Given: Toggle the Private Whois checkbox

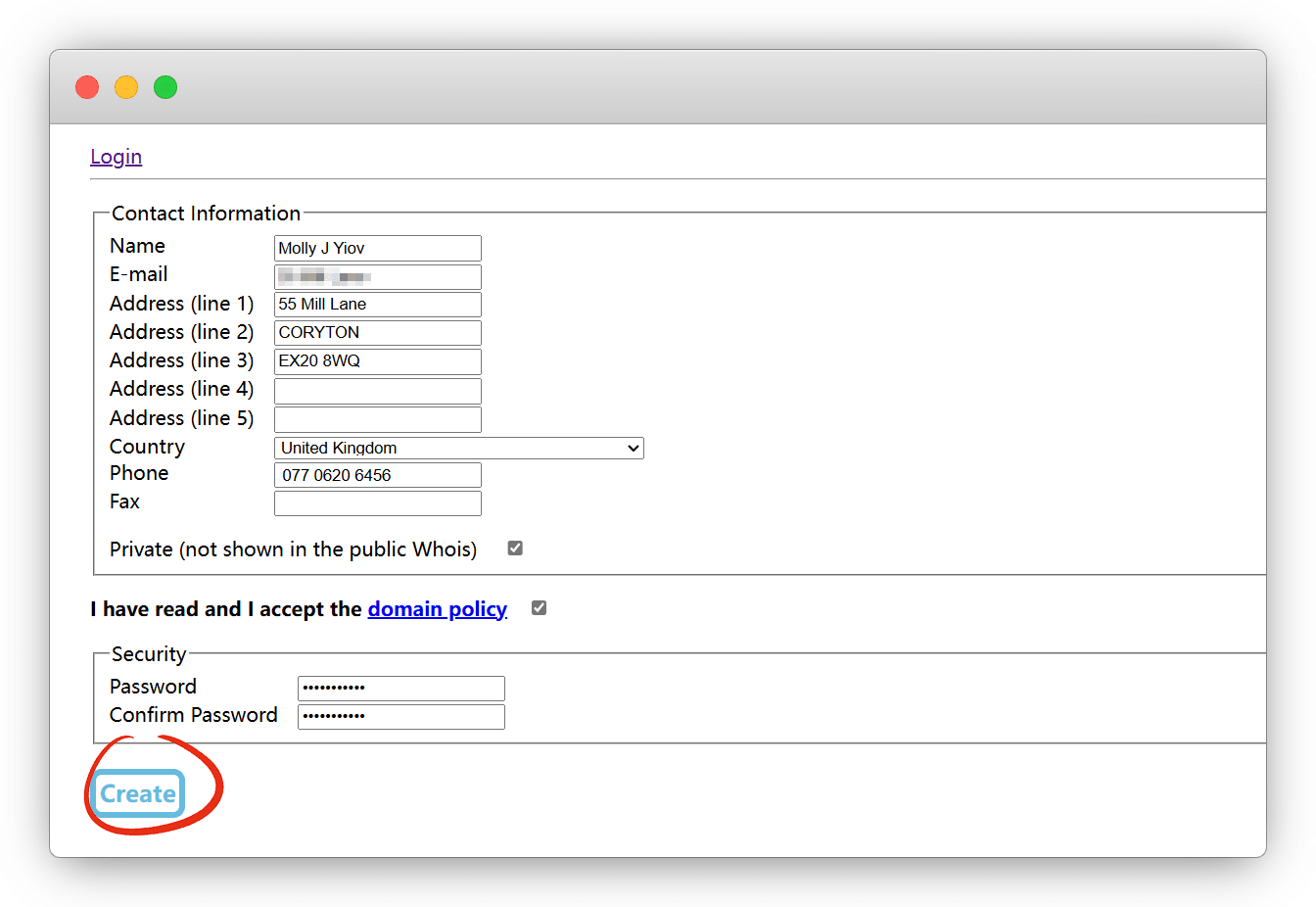Looking at the screenshot, I should click(515, 549).
